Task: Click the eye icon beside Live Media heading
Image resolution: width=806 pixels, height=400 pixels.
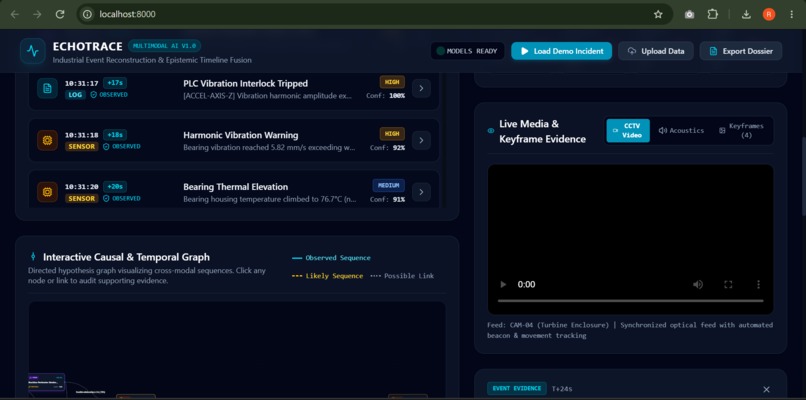Action: pyautogui.click(x=490, y=131)
